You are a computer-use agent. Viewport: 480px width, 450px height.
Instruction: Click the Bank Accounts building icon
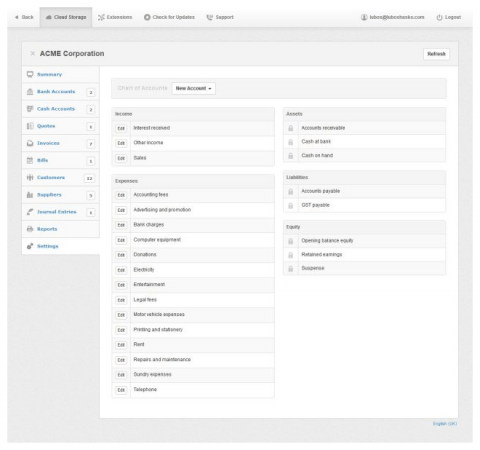pos(30,92)
